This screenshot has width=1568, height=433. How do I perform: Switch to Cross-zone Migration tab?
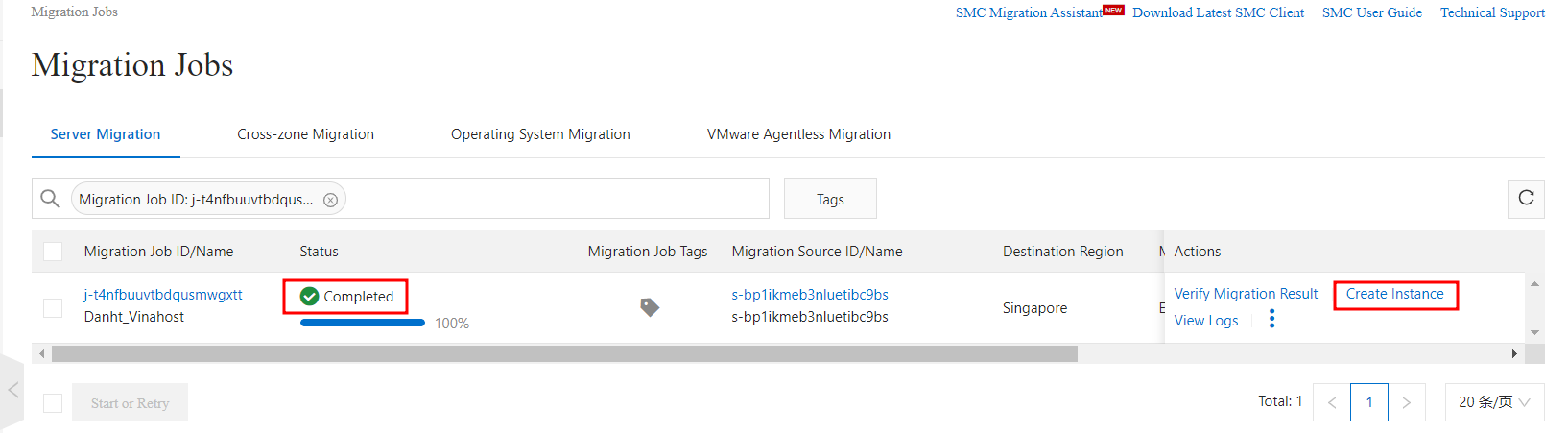[x=305, y=134]
